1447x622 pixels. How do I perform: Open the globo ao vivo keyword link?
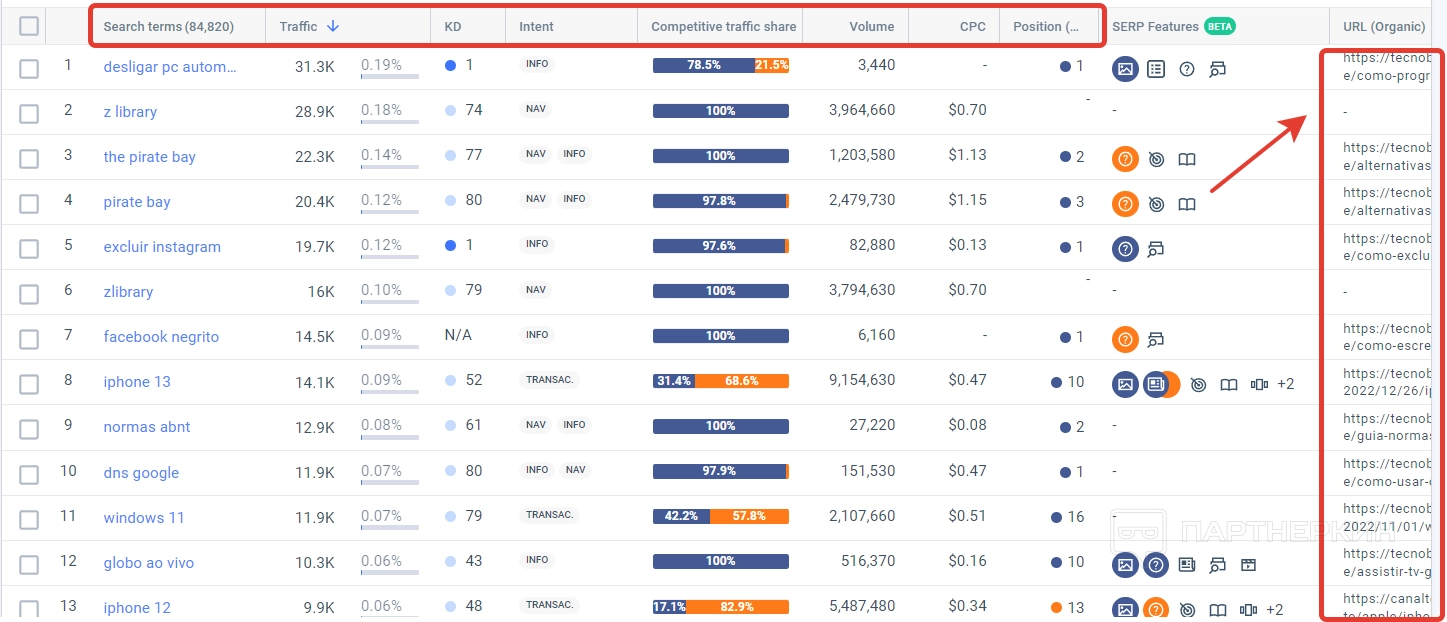tap(149, 563)
